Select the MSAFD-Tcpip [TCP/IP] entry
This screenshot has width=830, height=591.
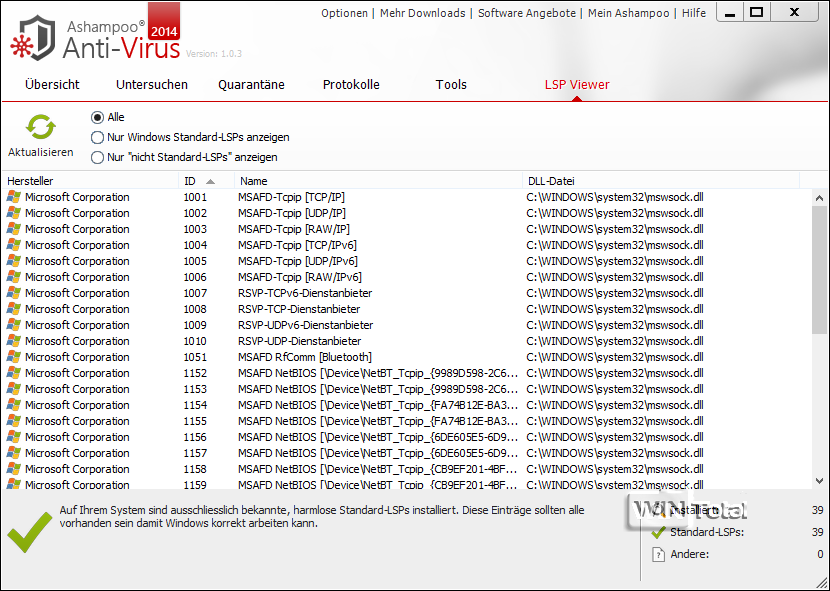tap(291, 197)
